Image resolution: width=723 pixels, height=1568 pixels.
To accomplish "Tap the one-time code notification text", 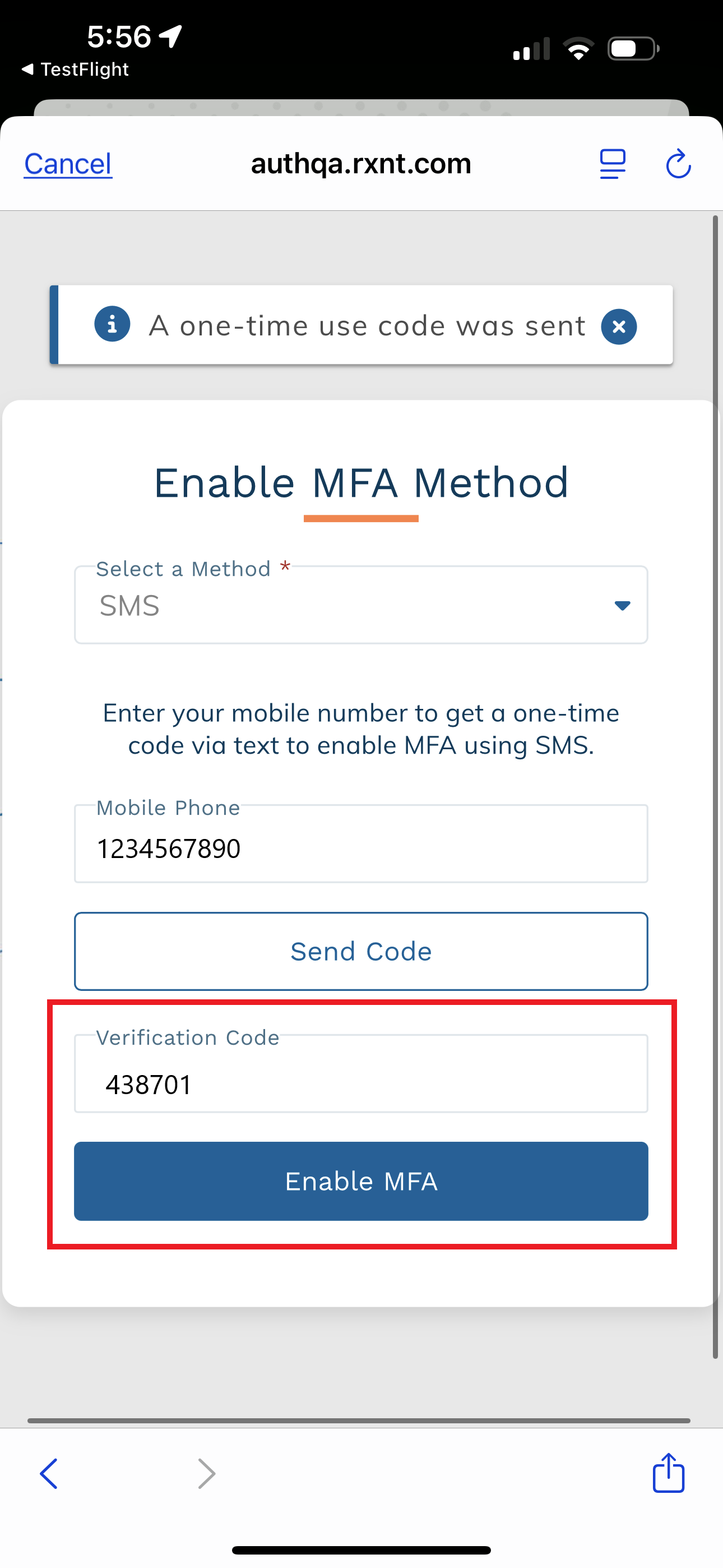I will [367, 326].
